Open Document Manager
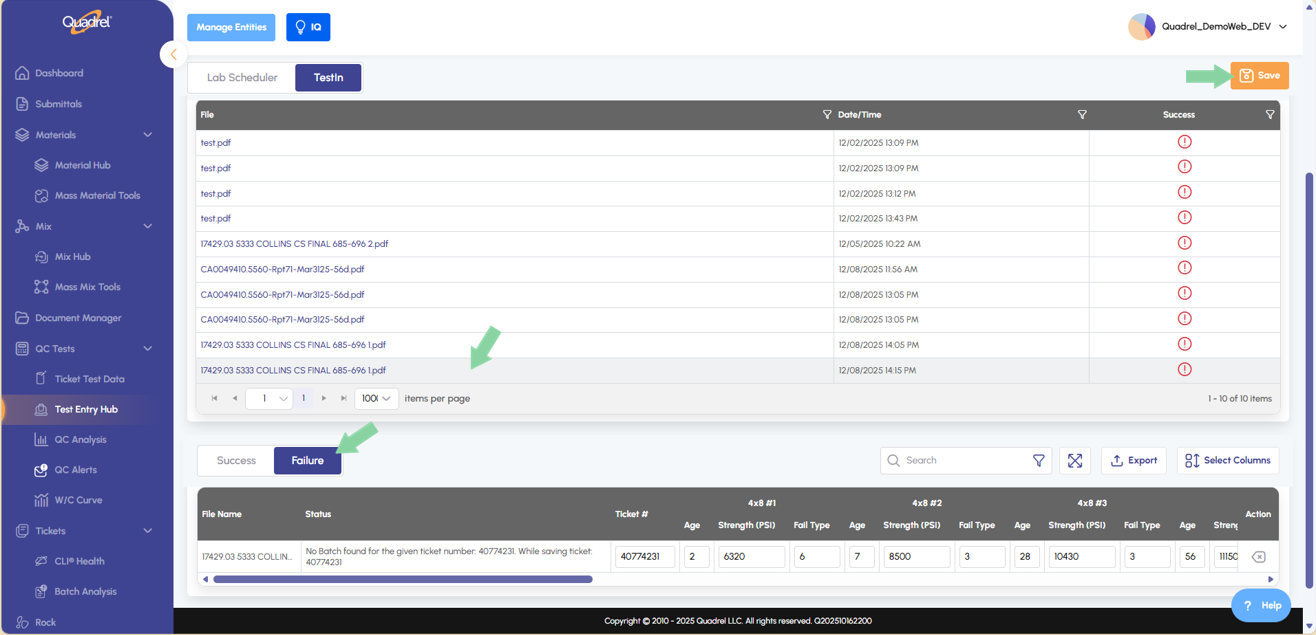Viewport: 1316px width, 635px height. (x=78, y=318)
